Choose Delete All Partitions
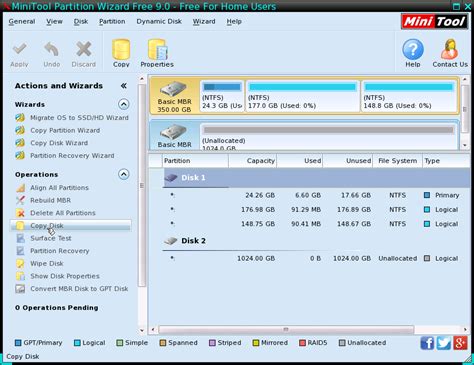The height and width of the screenshot is (365, 474). click(x=63, y=213)
